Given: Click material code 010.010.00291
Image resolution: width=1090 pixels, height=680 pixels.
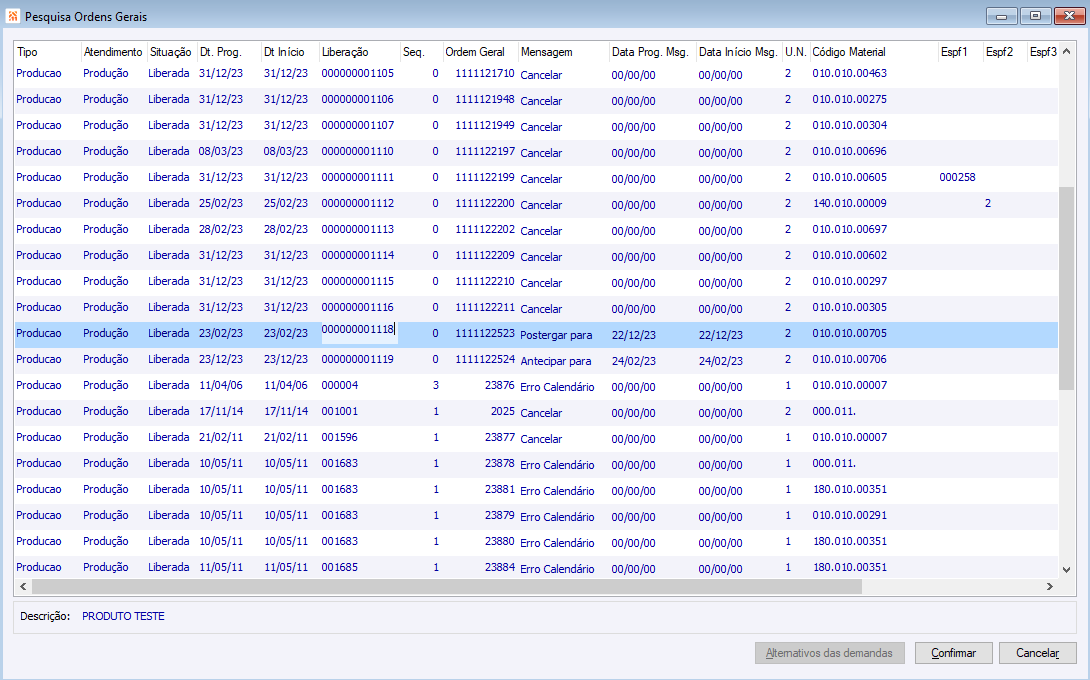Looking at the screenshot, I should click(849, 515).
